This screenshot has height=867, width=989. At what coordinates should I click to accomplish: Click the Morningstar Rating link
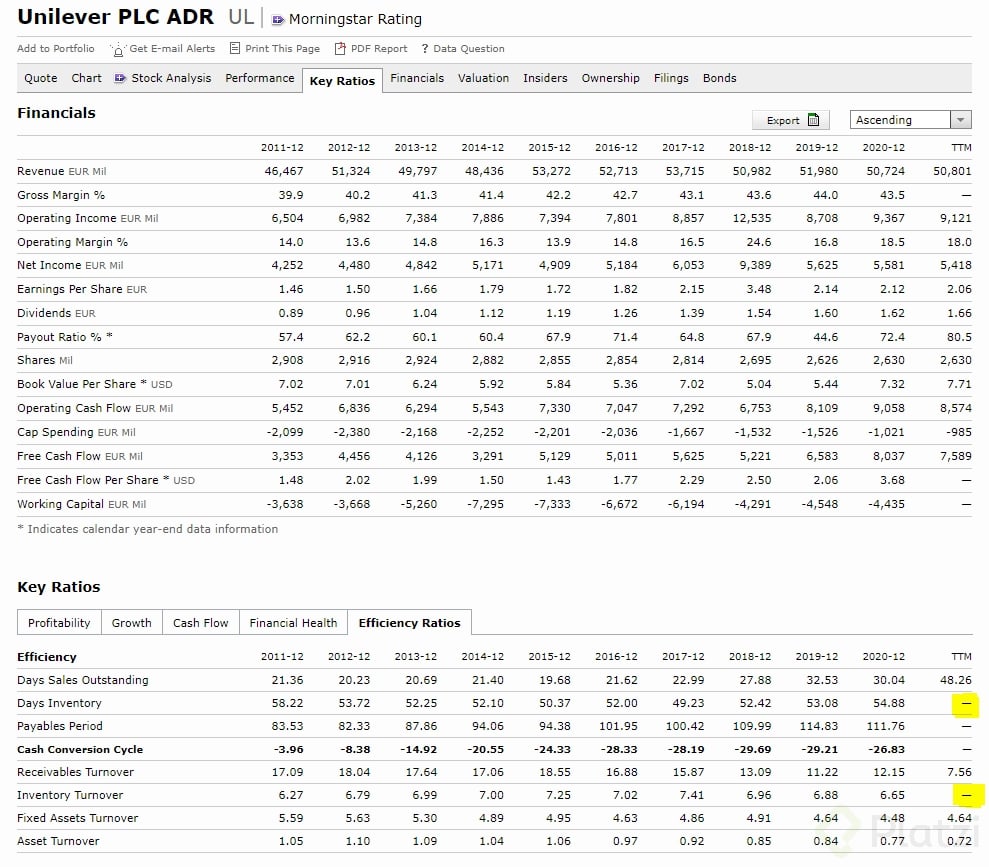pos(355,20)
